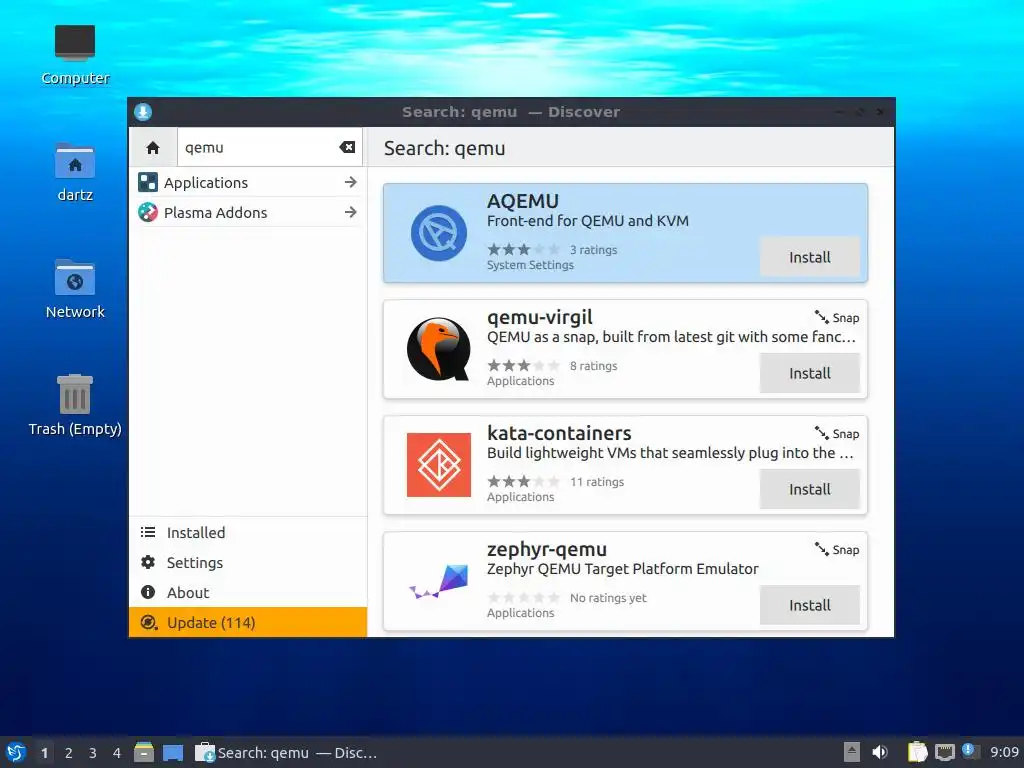This screenshot has height=768, width=1024.
Task: Click '11 ratings' on kata-containers
Action: [597, 482]
